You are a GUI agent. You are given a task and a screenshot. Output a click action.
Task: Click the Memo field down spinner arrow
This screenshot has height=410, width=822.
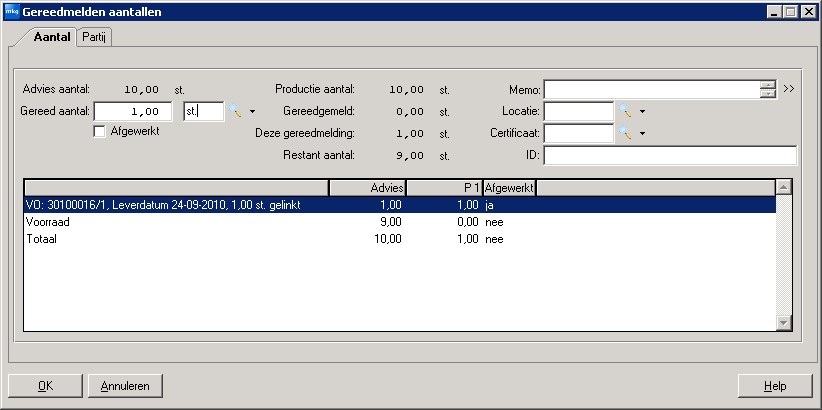767,94
